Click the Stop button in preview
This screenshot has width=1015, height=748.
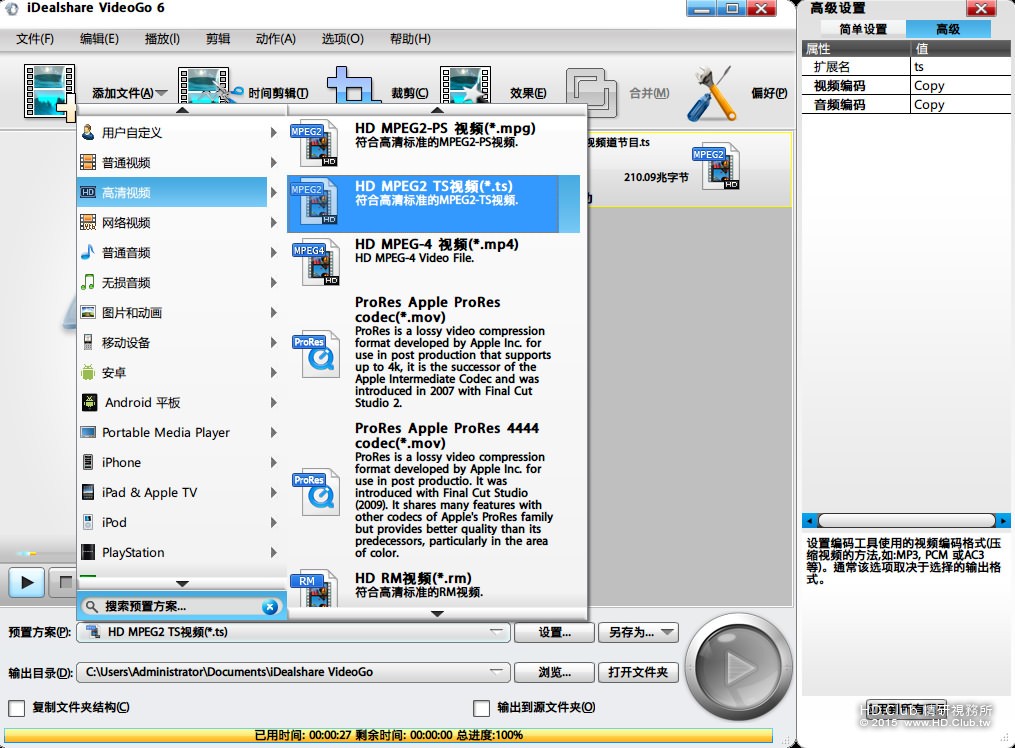63,582
